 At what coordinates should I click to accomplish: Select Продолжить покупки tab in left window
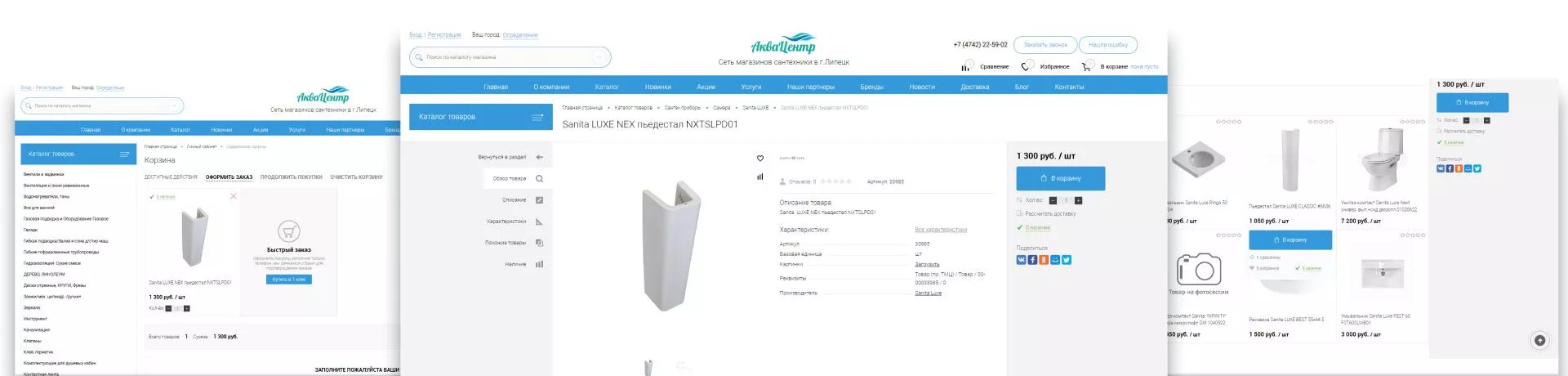292,177
